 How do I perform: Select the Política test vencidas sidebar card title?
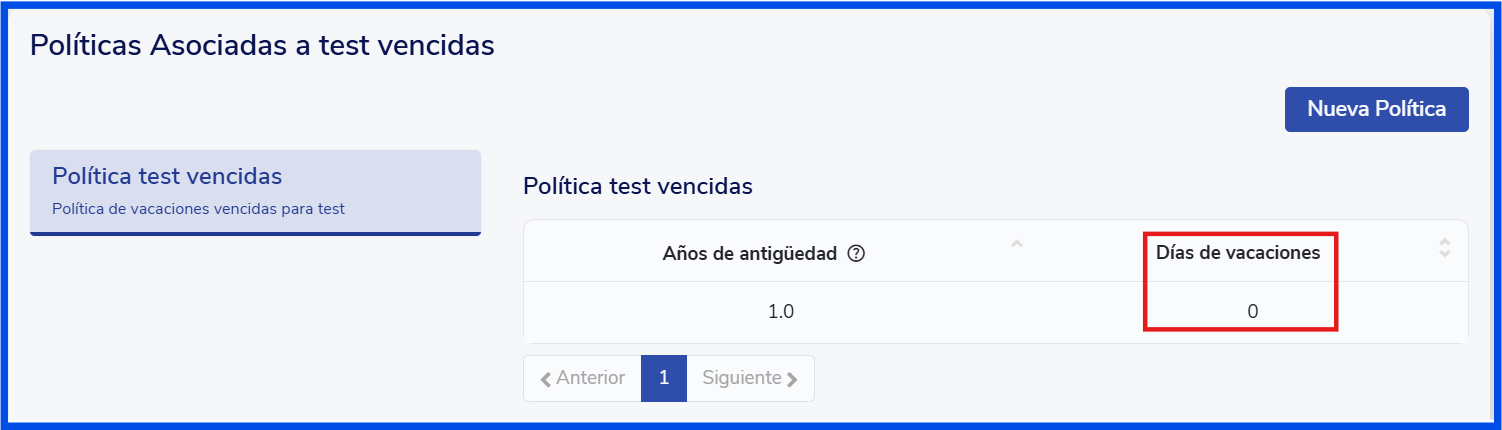click(x=167, y=177)
